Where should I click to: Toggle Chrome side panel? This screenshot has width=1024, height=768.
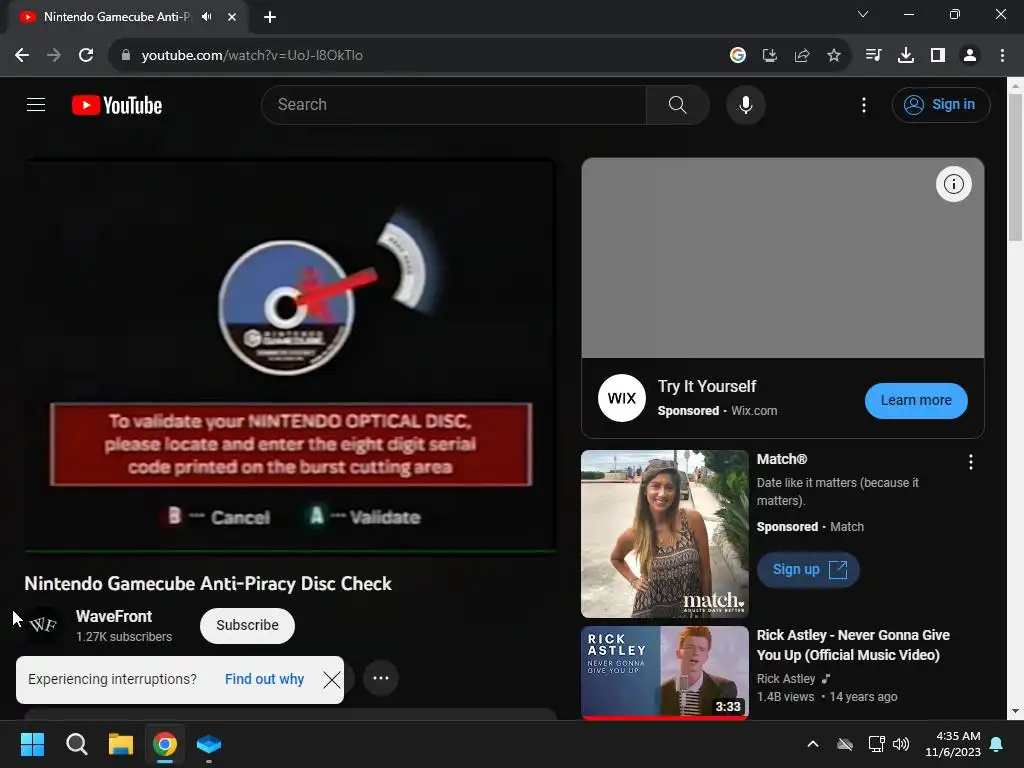(x=938, y=56)
